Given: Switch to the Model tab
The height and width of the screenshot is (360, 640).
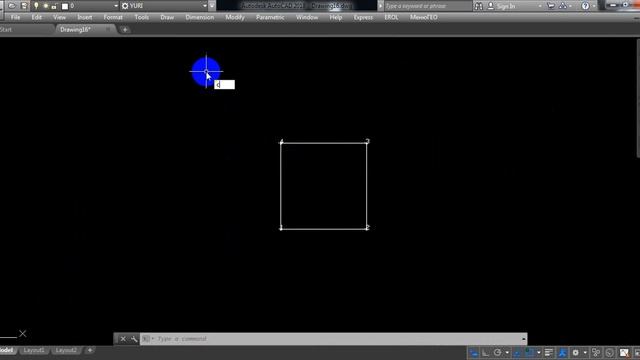Looking at the screenshot, I should coord(7,350).
